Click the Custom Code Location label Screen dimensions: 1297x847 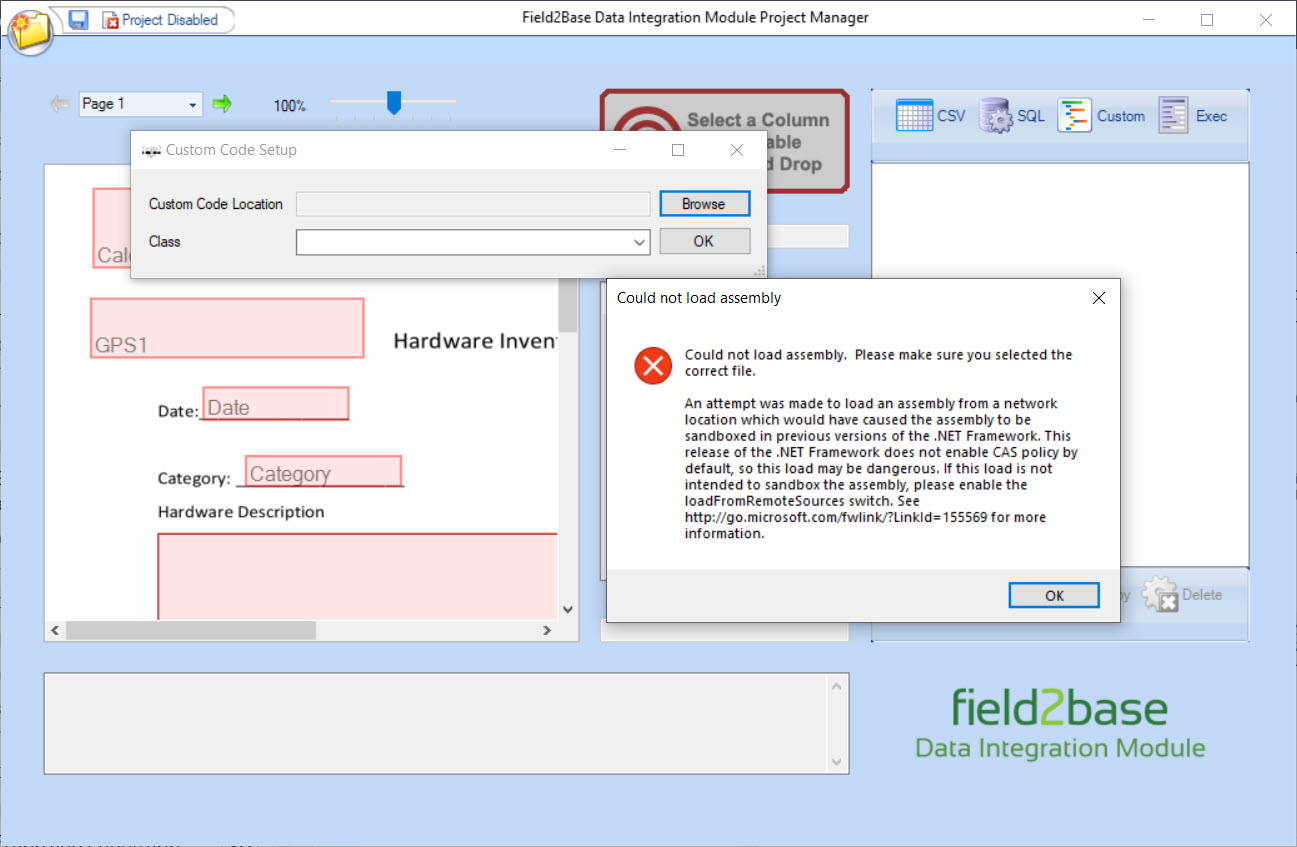click(216, 204)
